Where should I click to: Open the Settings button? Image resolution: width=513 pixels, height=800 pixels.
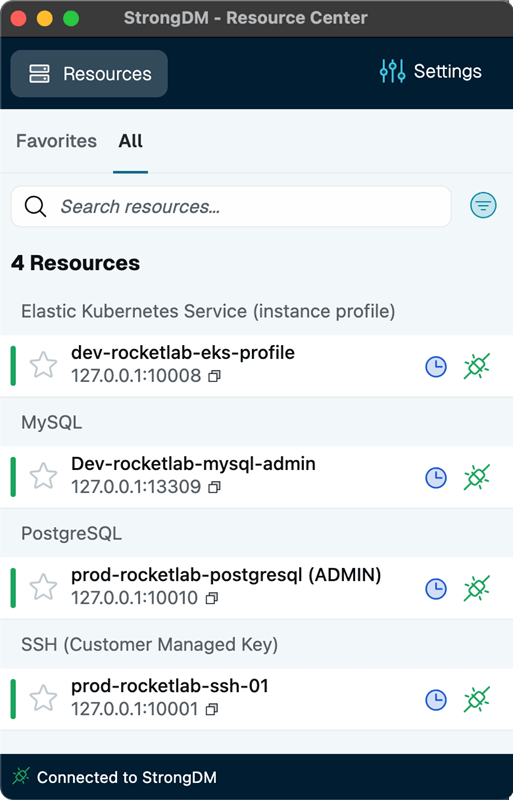[x=431, y=71]
